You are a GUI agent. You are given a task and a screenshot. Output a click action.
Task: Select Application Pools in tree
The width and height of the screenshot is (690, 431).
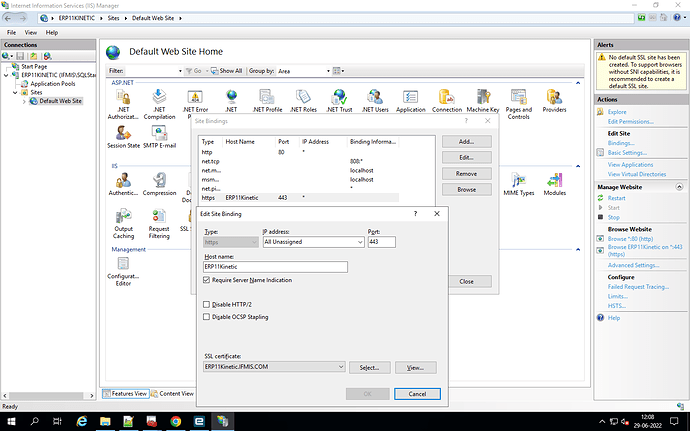point(53,84)
